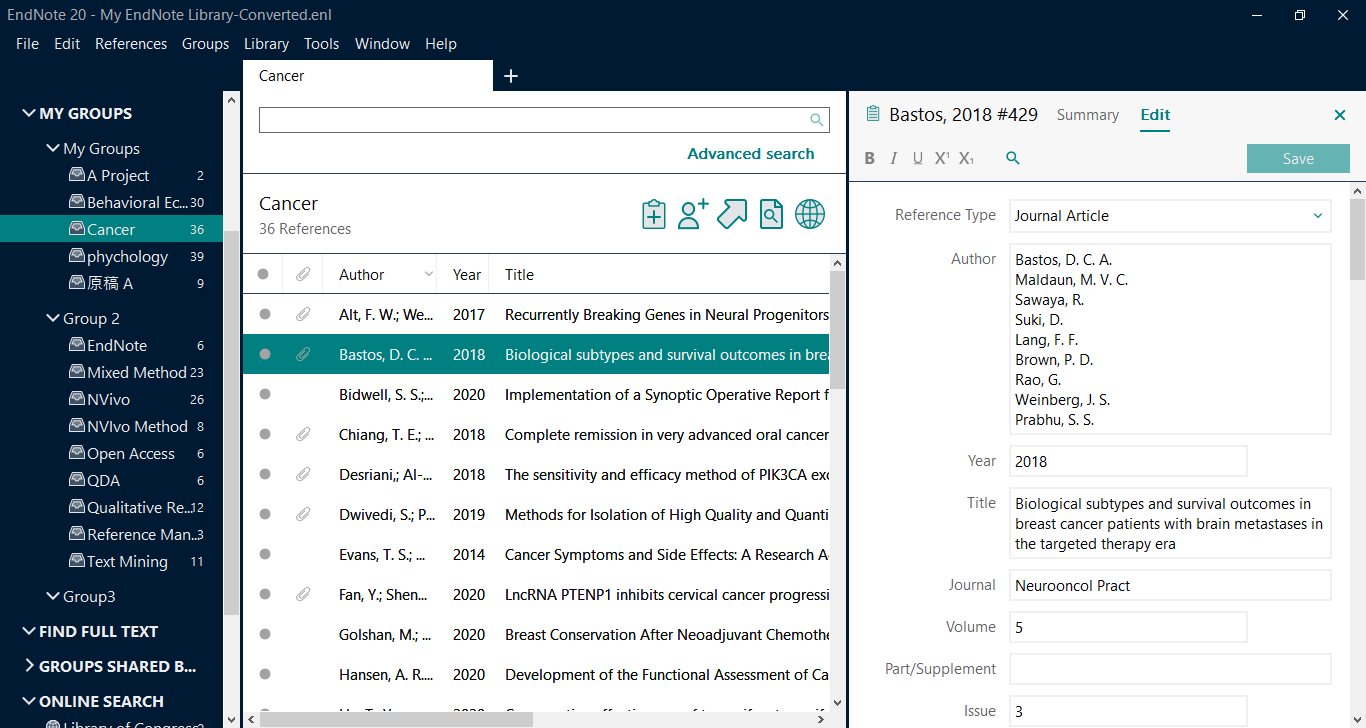
Task: Collapse the My Groups group set
Action: click(53, 149)
